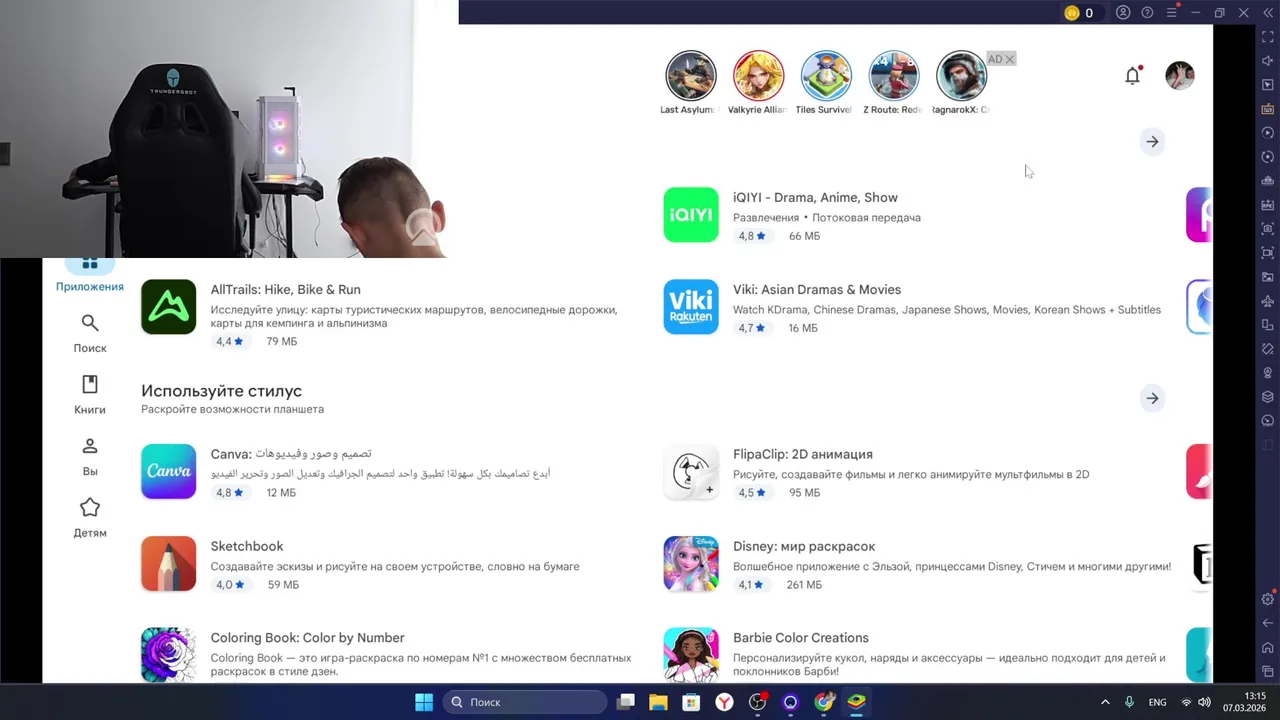Open Microsoft Store from the taskbar
The height and width of the screenshot is (720, 1280).
tap(691, 702)
